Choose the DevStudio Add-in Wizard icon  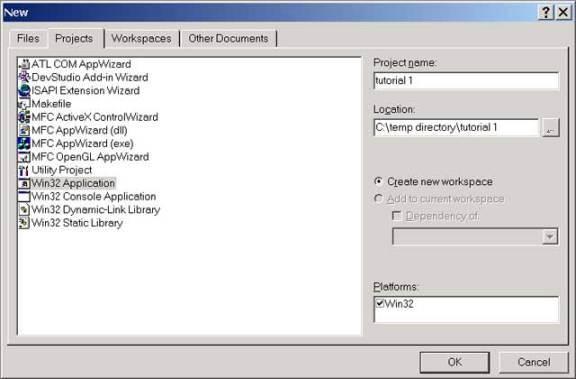click(24, 77)
